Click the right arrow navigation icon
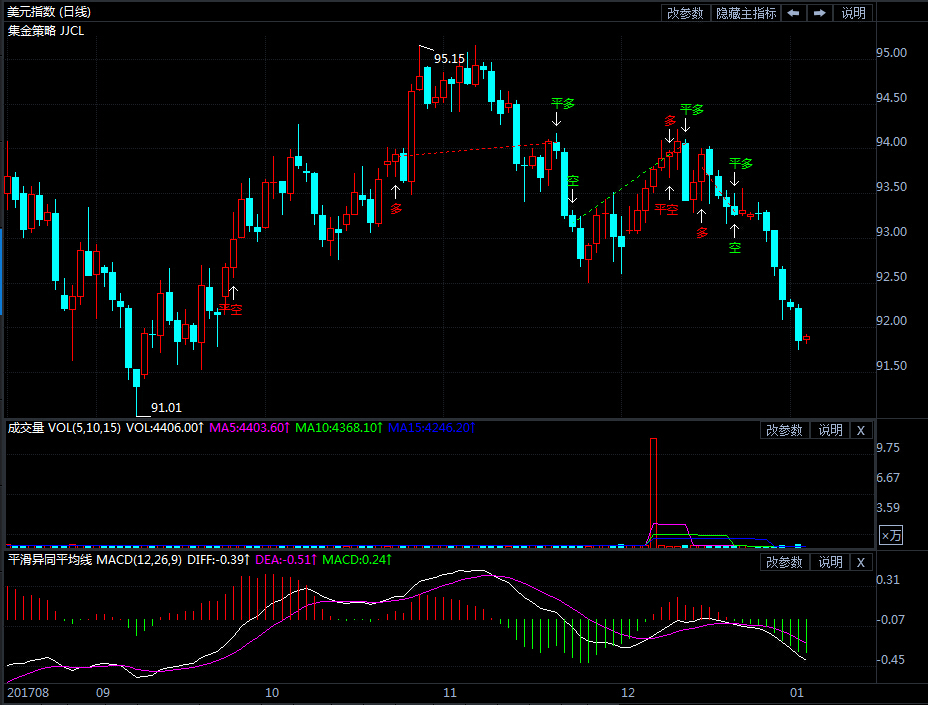The height and width of the screenshot is (705, 928). 820,12
